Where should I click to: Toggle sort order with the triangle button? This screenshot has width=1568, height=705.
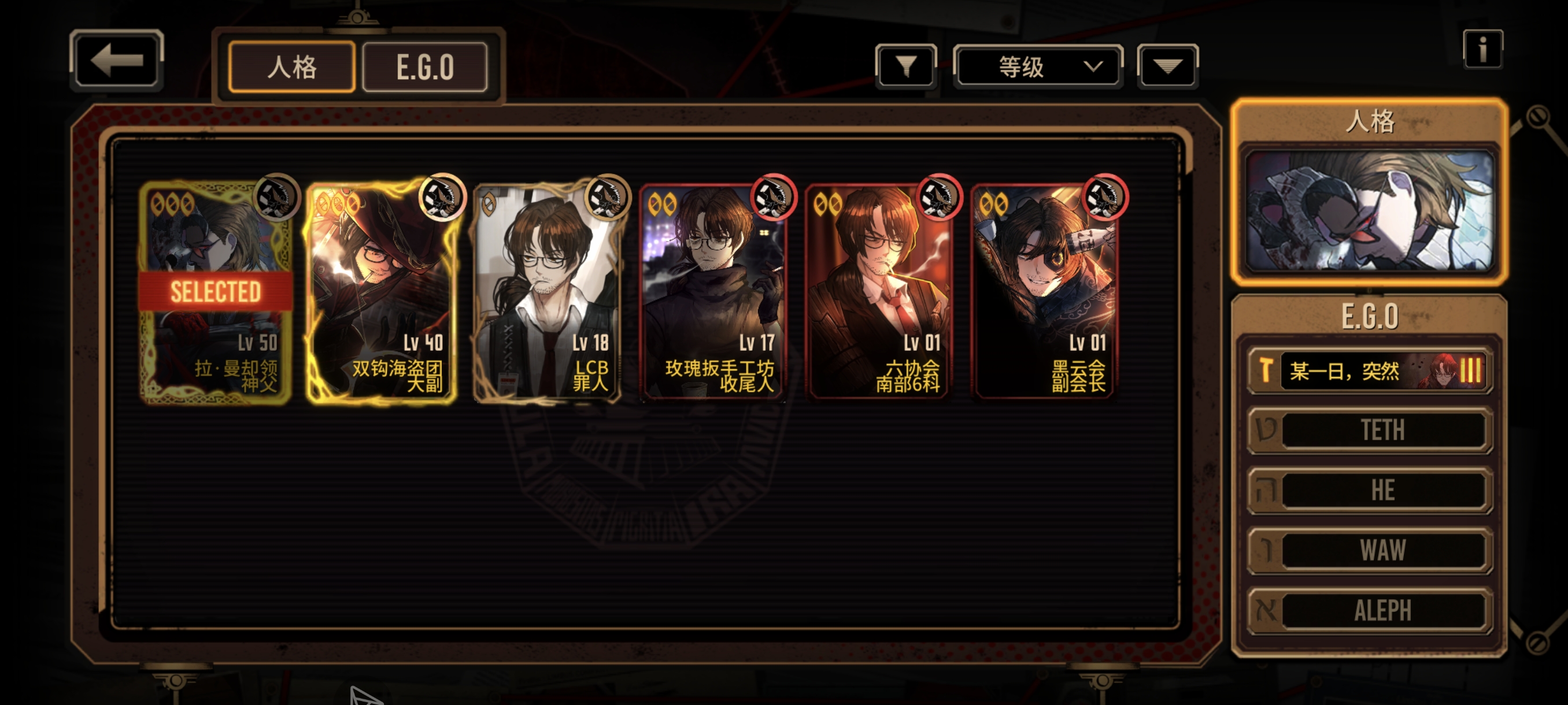(x=1167, y=66)
